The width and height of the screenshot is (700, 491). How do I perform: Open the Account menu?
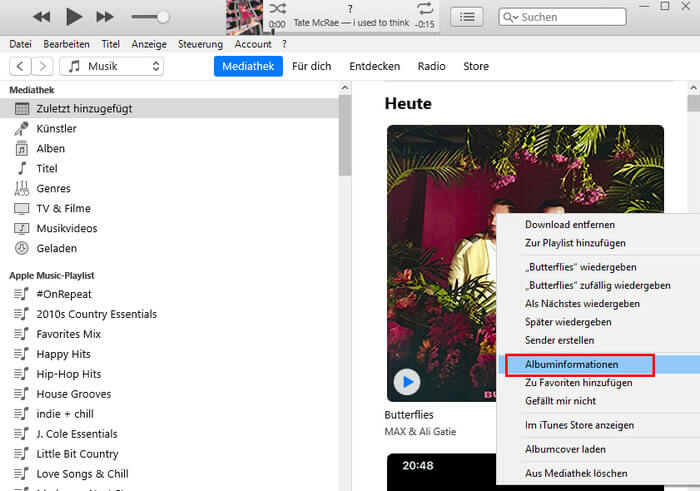(x=253, y=44)
